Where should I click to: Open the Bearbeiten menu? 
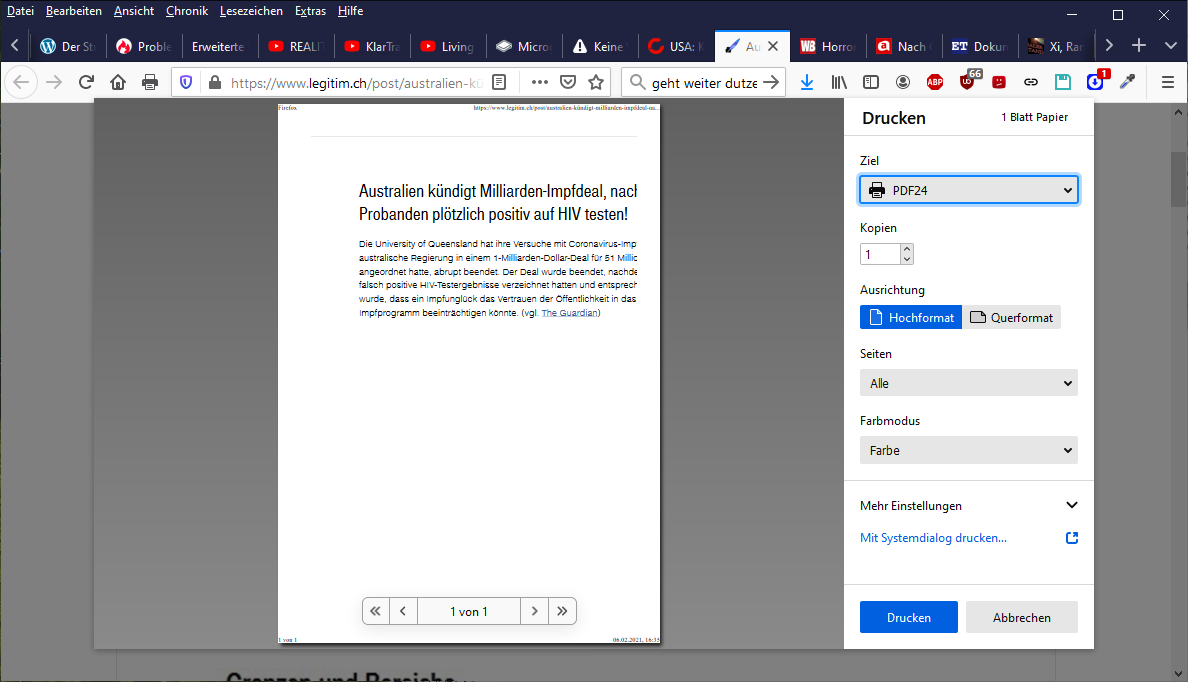tap(73, 11)
